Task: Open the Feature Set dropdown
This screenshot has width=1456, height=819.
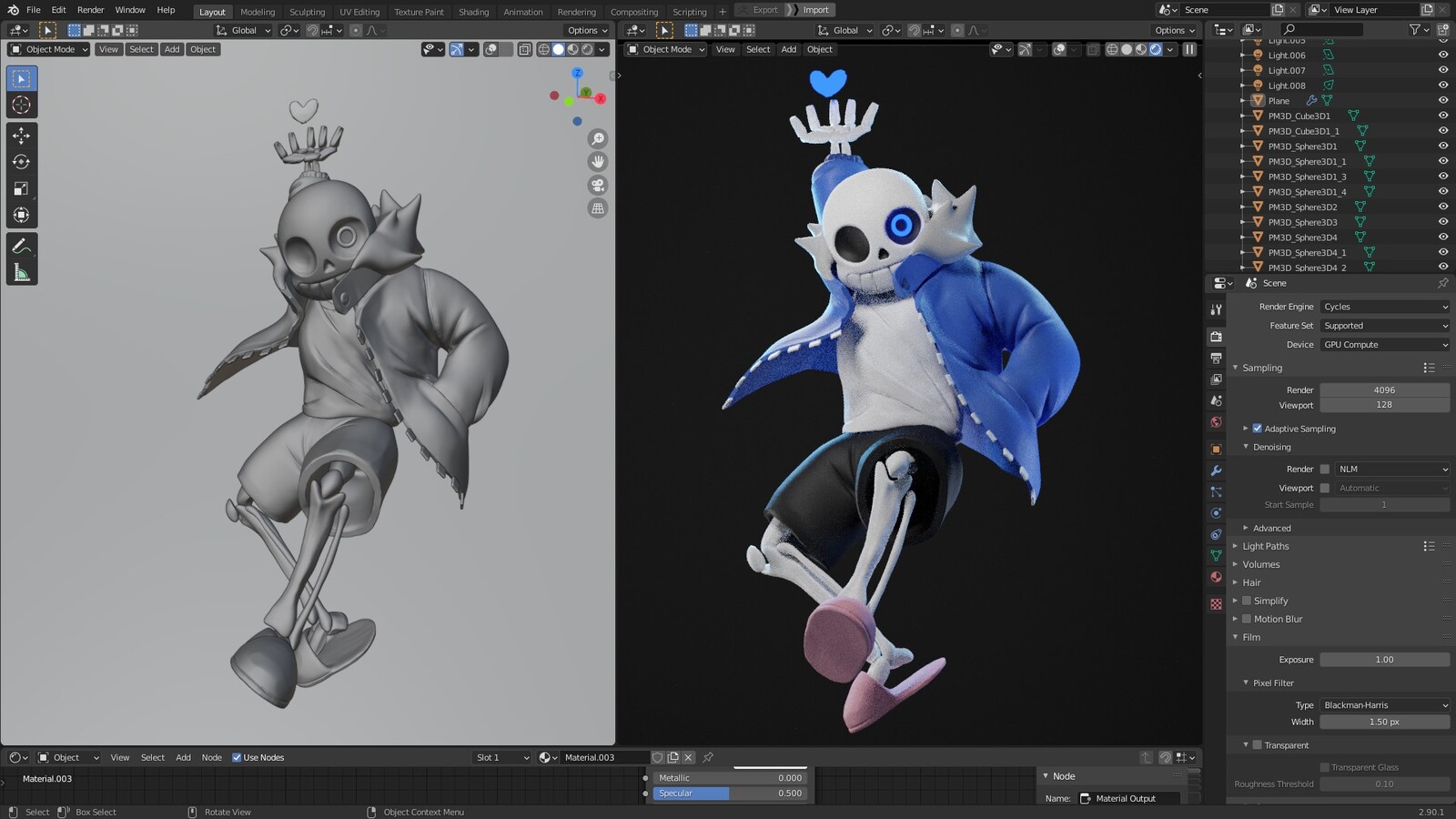Action: (x=1385, y=326)
